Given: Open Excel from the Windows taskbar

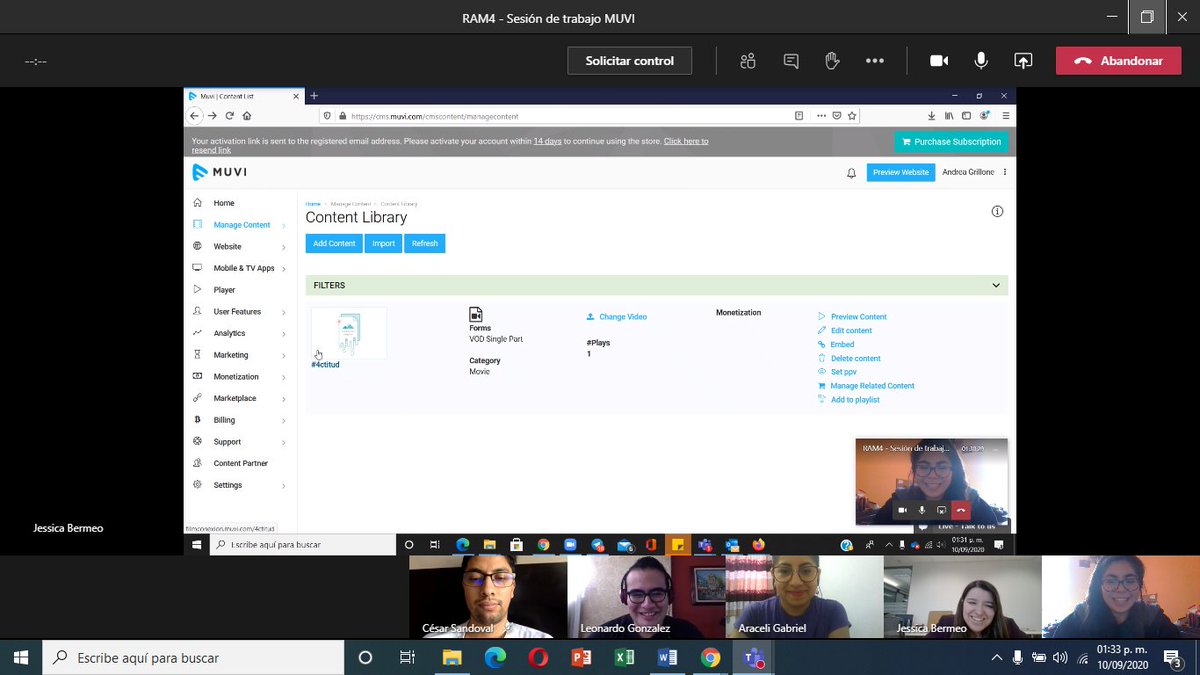Looking at the screenshot, I should pyautogui.click(x=624, y=657).
